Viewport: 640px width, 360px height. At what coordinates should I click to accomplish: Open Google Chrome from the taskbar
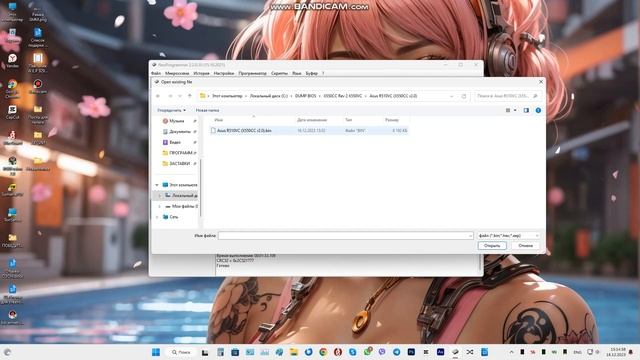tap(323, 352)
